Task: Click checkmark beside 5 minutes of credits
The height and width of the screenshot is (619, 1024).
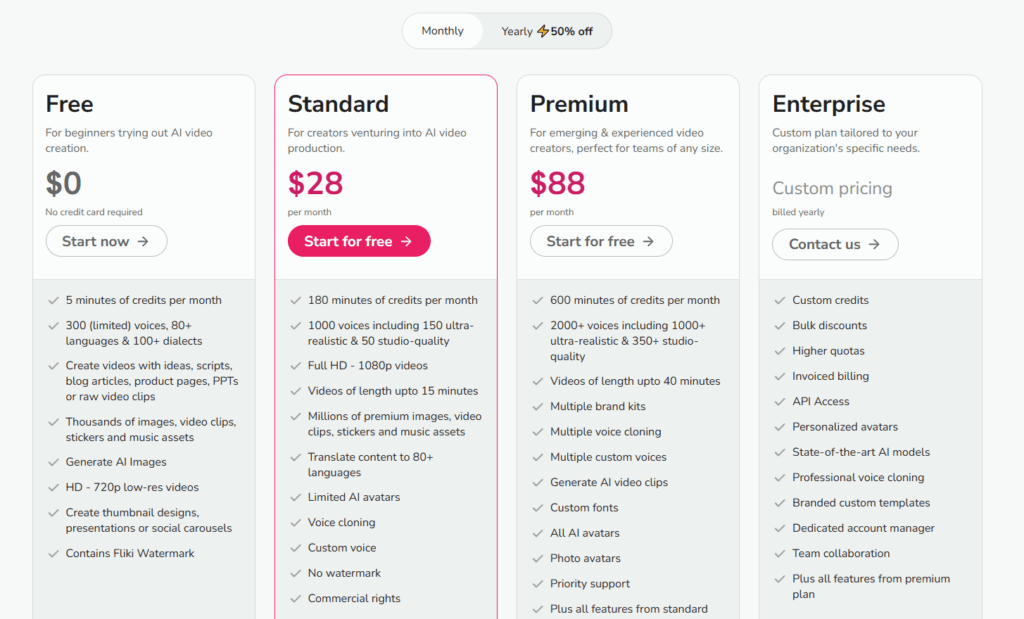Action: click(x=54, y=300)
